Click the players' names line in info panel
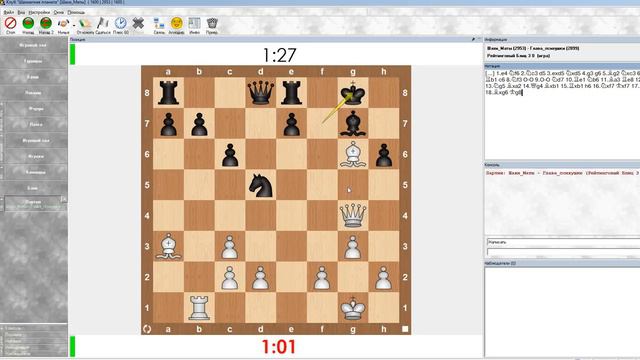 pyautogui.click(x=533, y=48)
